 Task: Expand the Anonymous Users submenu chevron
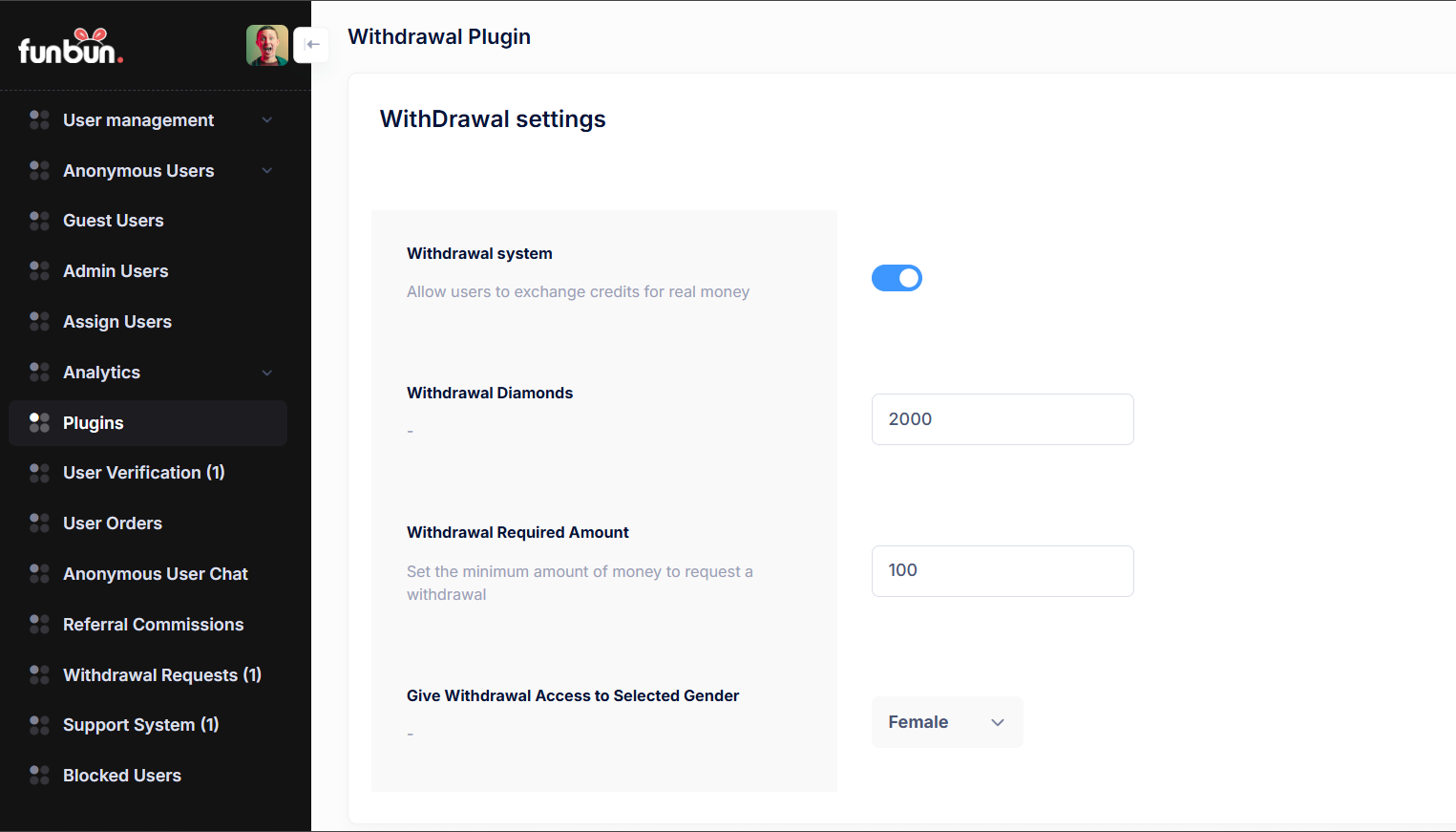(267, 171)
